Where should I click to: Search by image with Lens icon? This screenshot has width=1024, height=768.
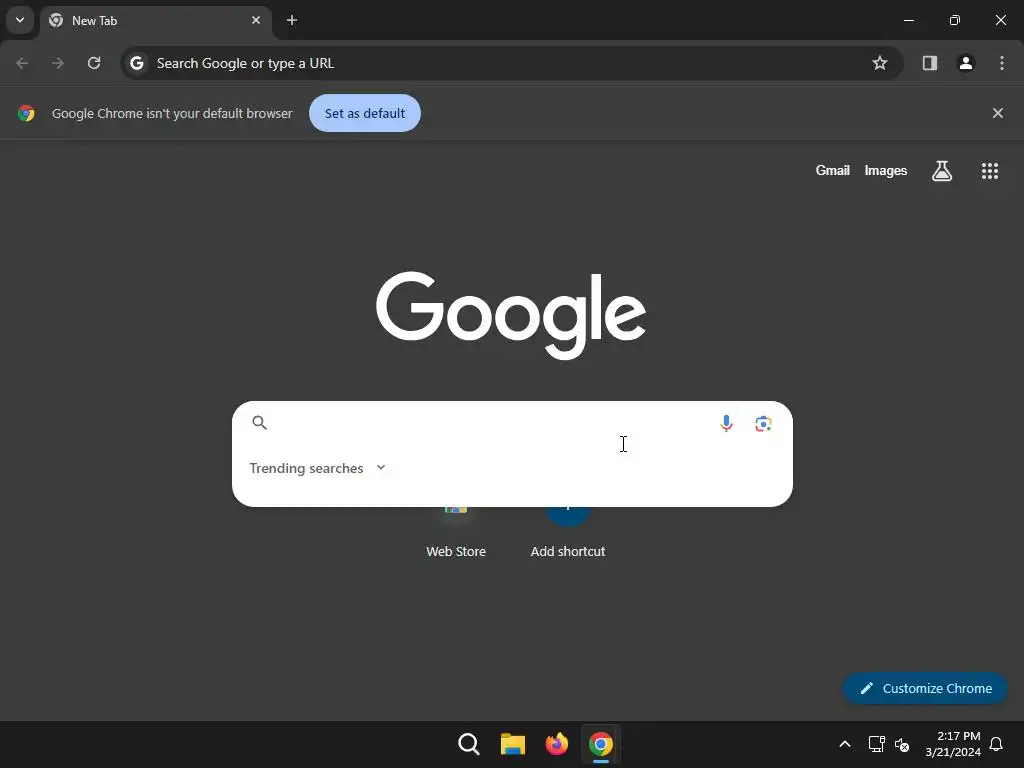[763, 424]
